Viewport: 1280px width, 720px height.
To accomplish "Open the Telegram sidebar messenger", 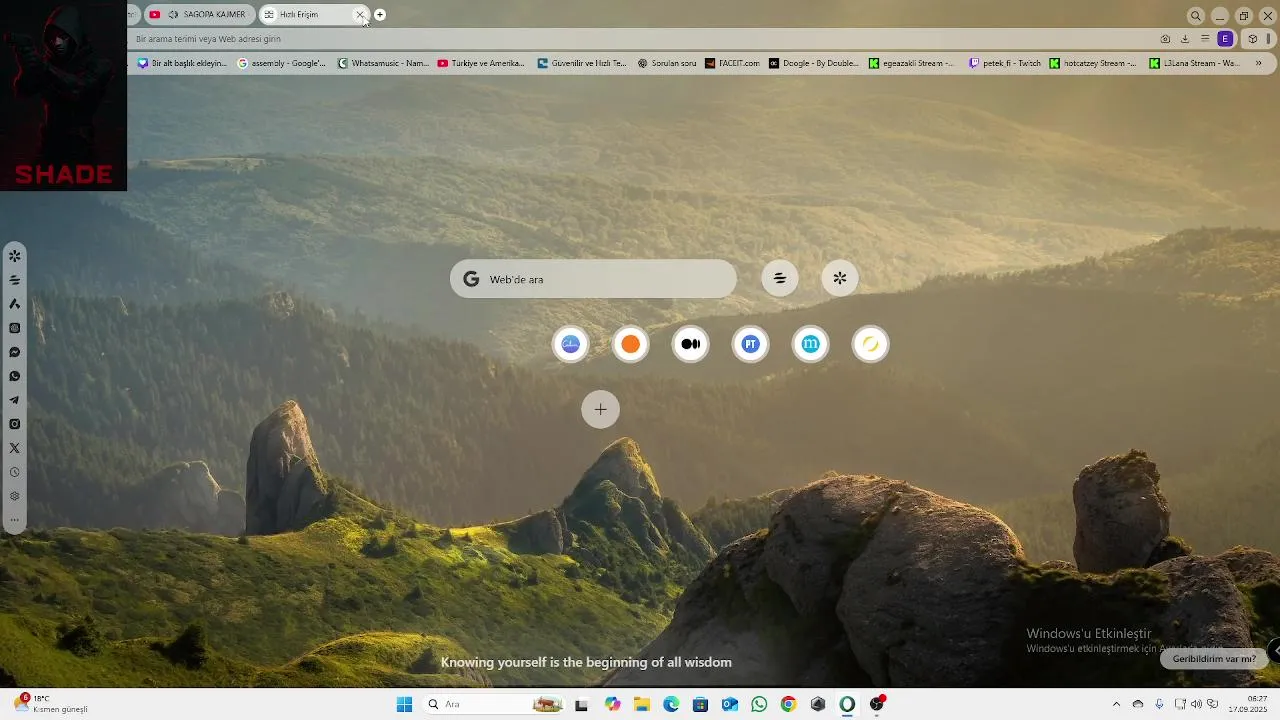I will 14,400.
